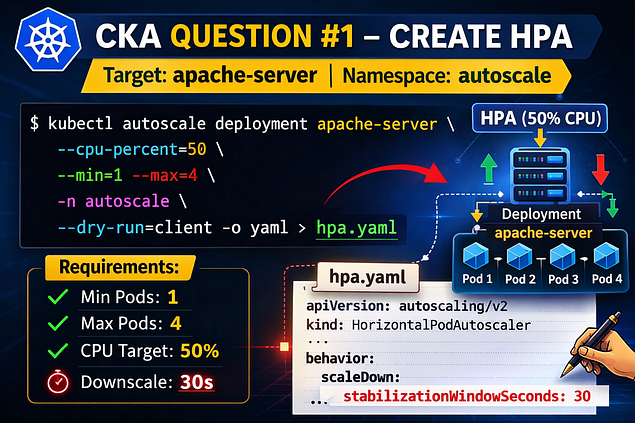
Task: Click the 'scaleDown:' yaml line
Action: pyautogui.click(x=360, y=377)
